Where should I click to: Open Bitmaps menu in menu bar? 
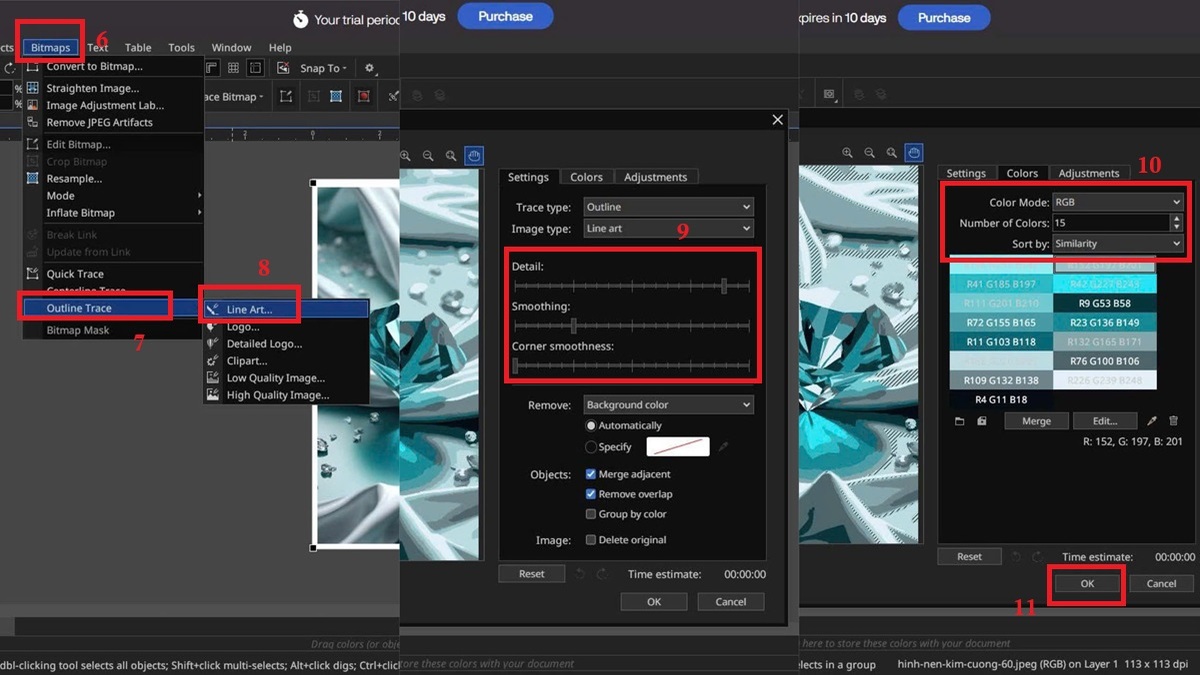click(51, 47)
